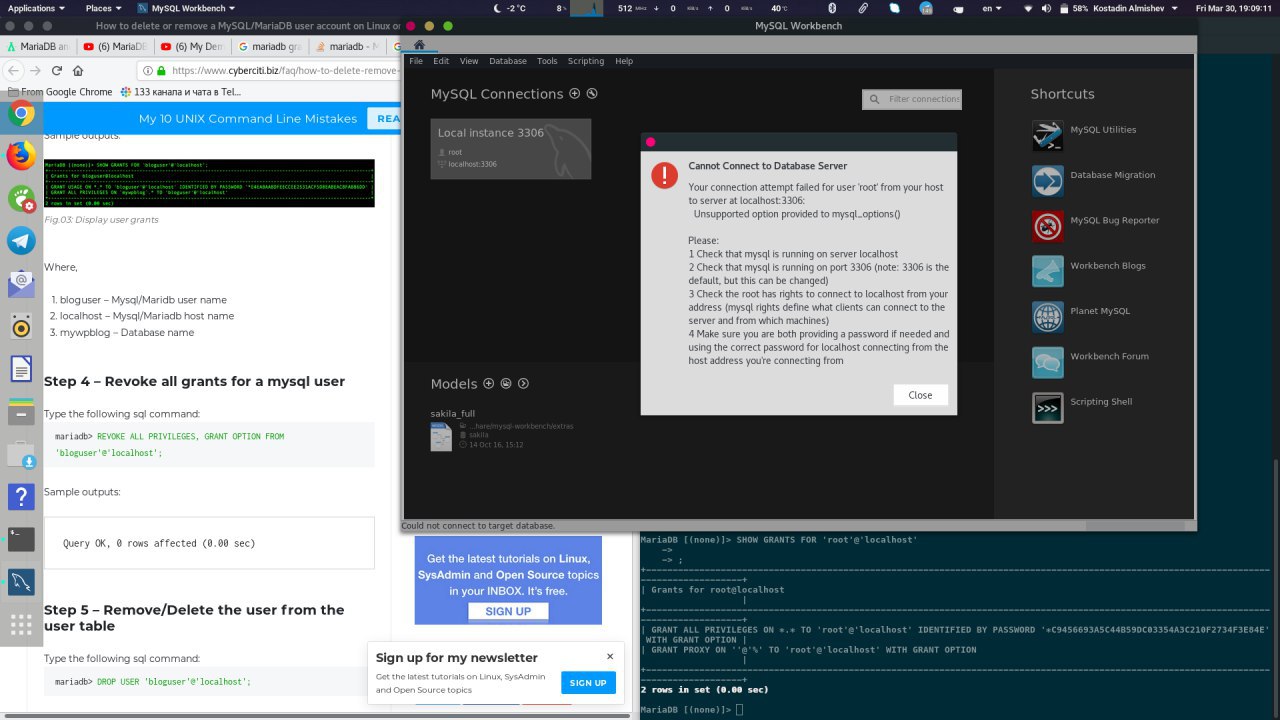The width and height of the screenshot is (1280, 720).
Task: Click Chrome home button
Action: 79,70
